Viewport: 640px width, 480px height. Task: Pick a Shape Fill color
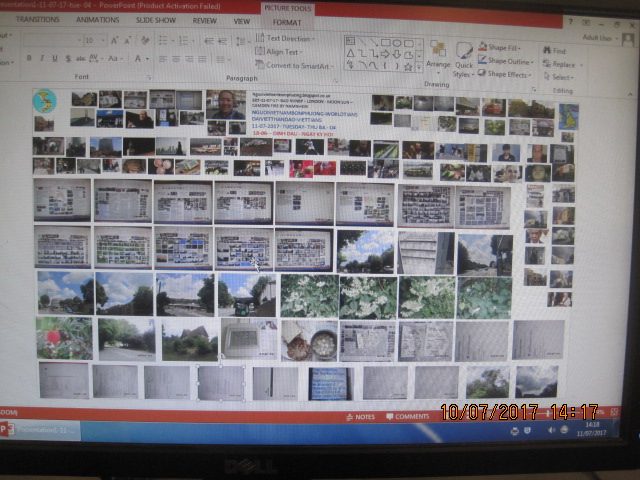pyautogui.click(x=500, y=47)
